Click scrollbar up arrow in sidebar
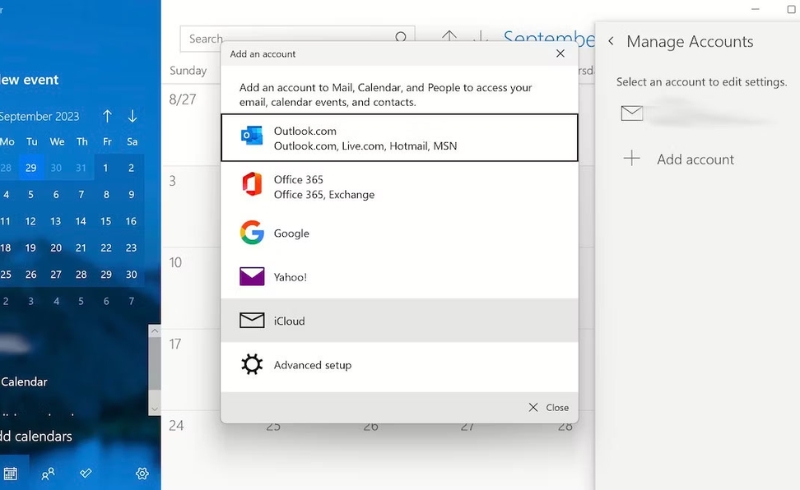 (155, 331)
